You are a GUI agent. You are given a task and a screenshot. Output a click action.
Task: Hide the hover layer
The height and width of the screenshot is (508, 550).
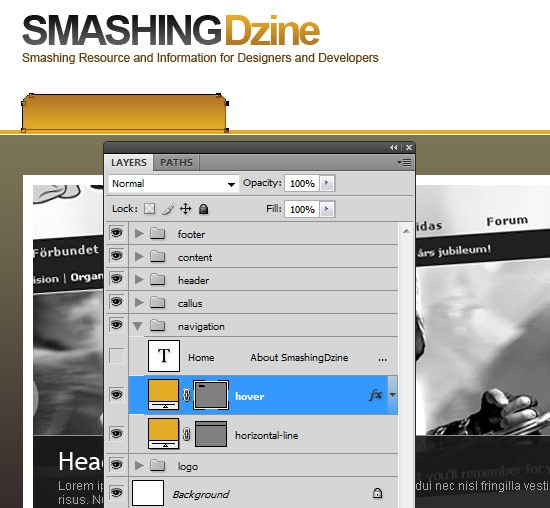pyautogui.click(x=116, y=395)
